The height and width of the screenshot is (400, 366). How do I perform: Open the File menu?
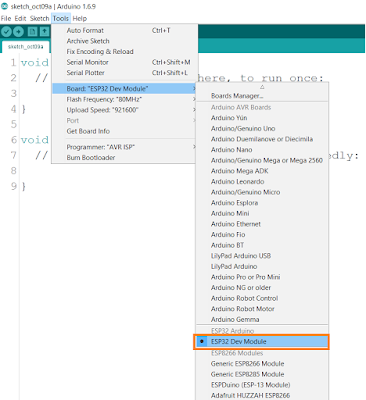6,18
